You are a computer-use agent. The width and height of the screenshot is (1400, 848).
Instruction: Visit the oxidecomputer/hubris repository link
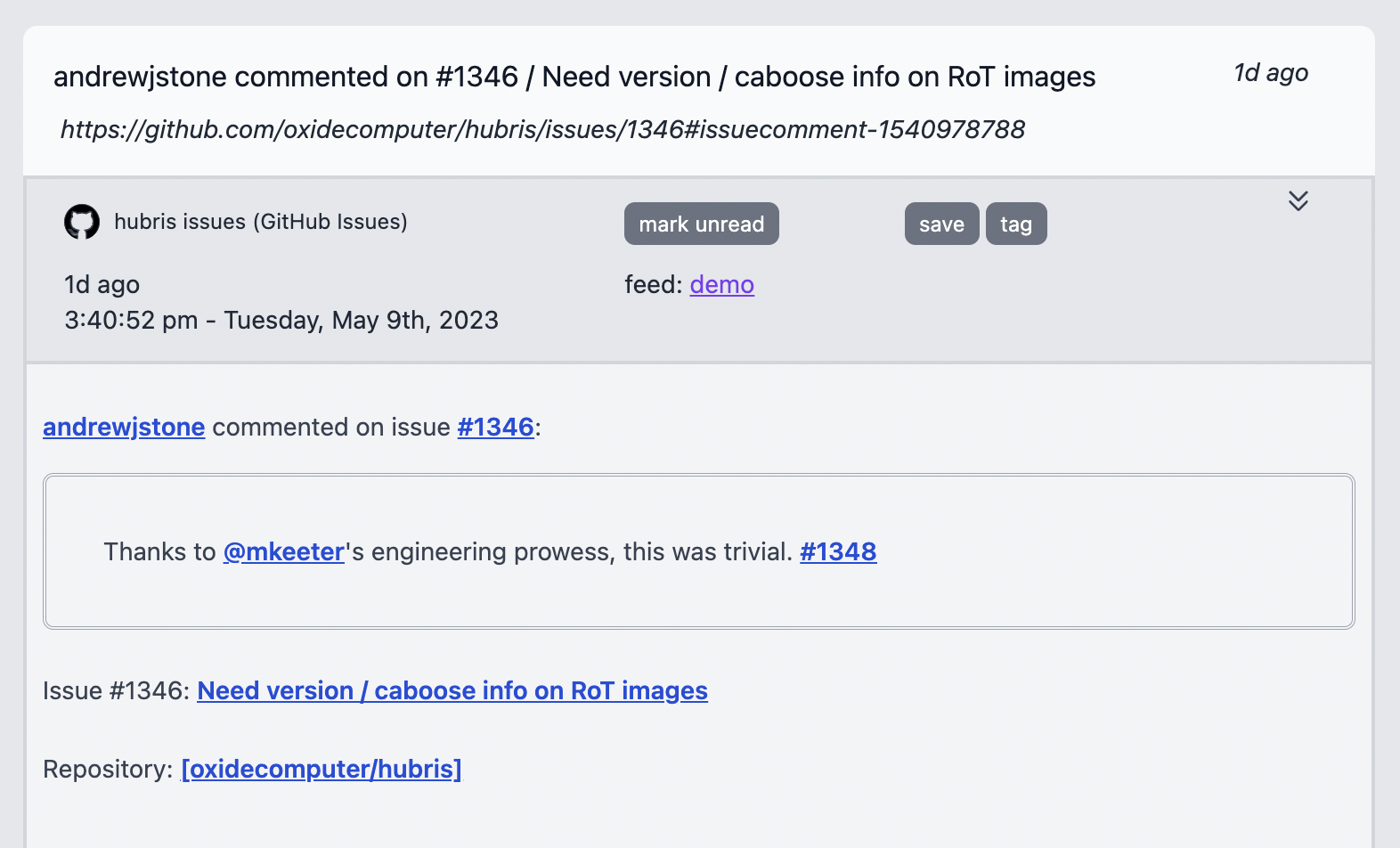322,769
